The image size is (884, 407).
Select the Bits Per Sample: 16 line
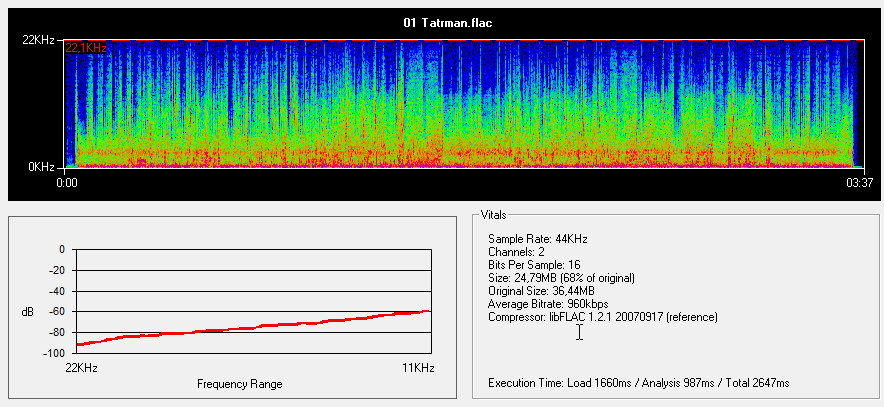(534, 265)
